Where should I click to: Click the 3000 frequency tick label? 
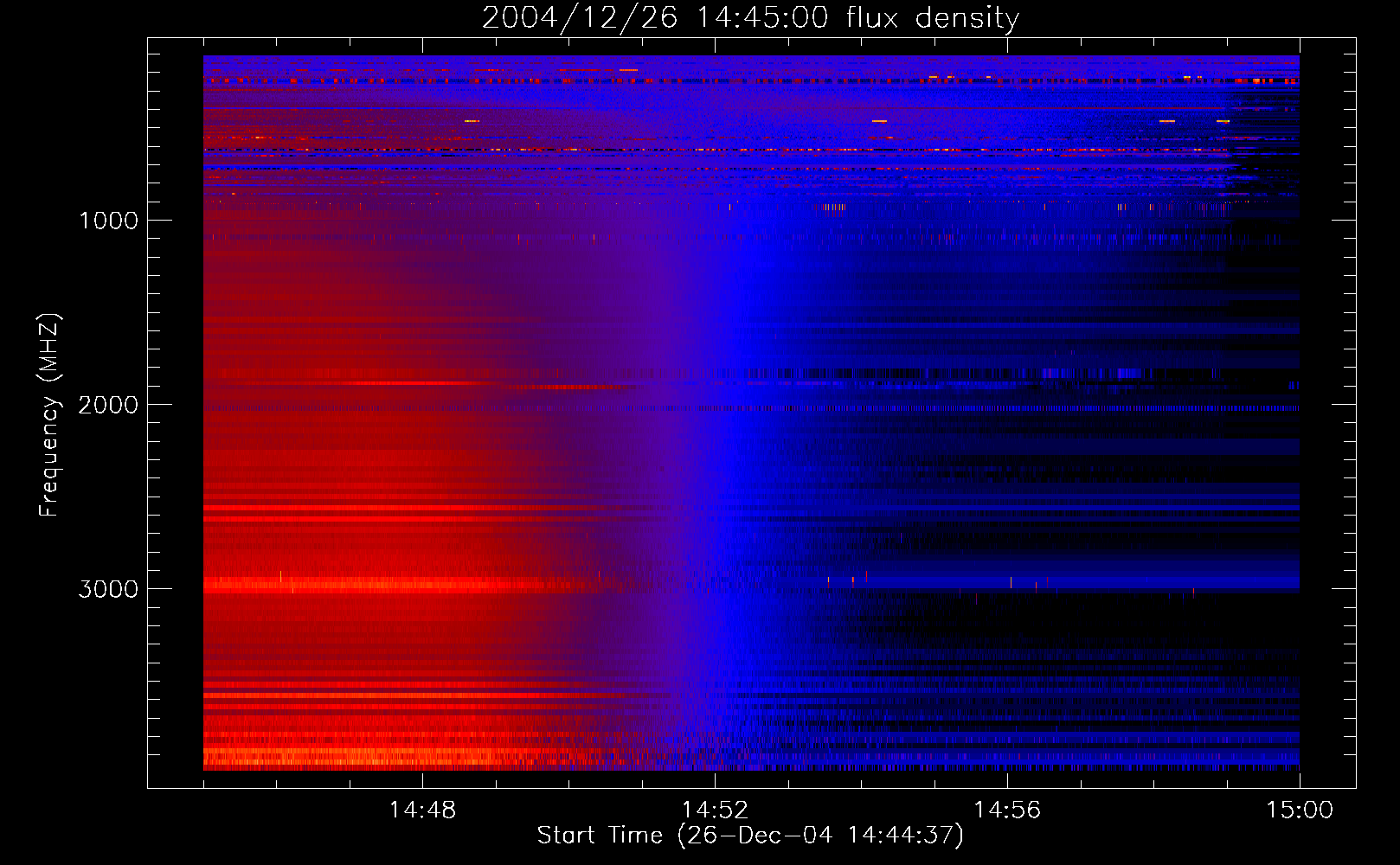tap(108, 589)
